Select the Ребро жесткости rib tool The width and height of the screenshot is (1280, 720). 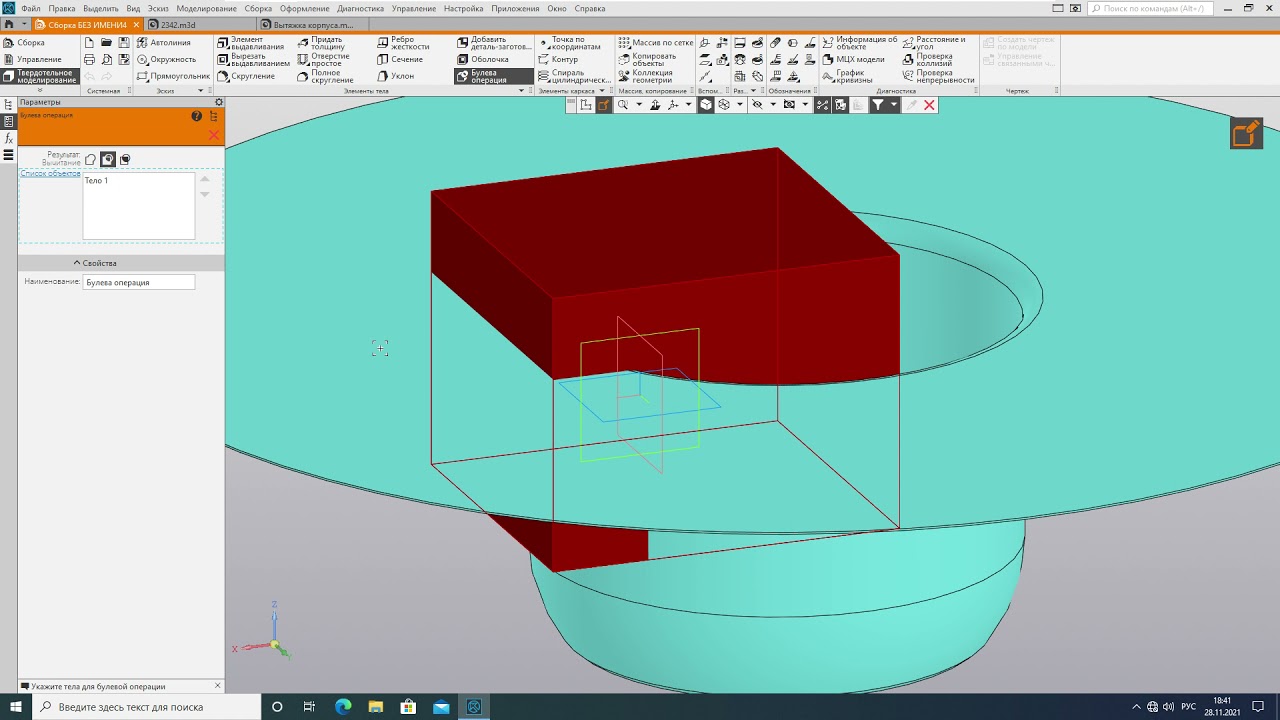point(404,43)
